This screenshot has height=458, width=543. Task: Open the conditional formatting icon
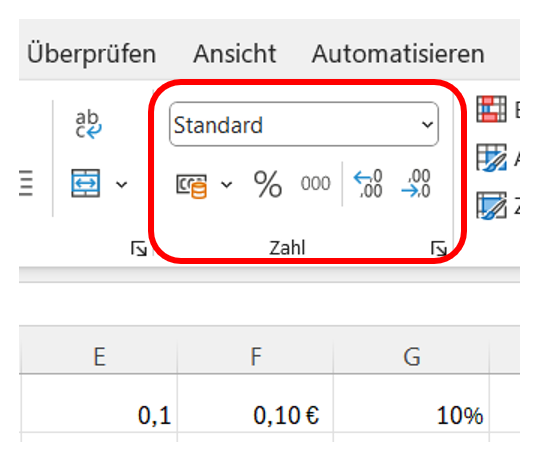coord(491,109)
